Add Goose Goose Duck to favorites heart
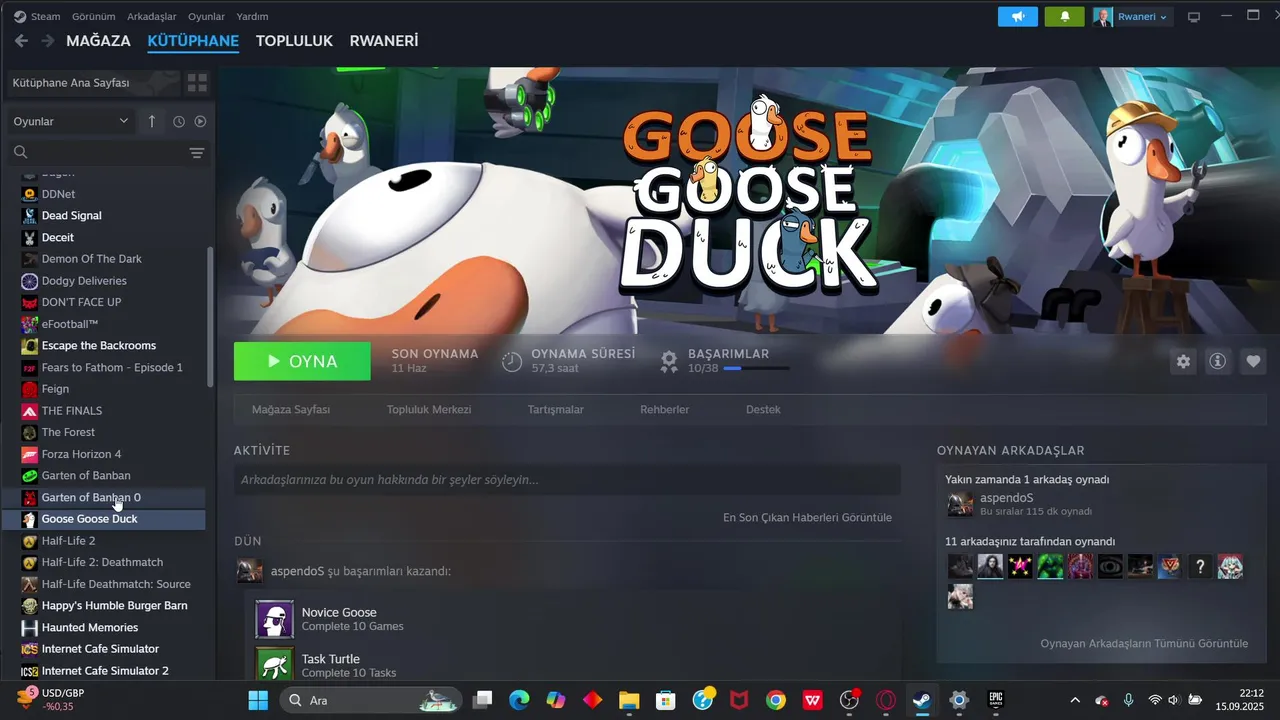 1253,362
